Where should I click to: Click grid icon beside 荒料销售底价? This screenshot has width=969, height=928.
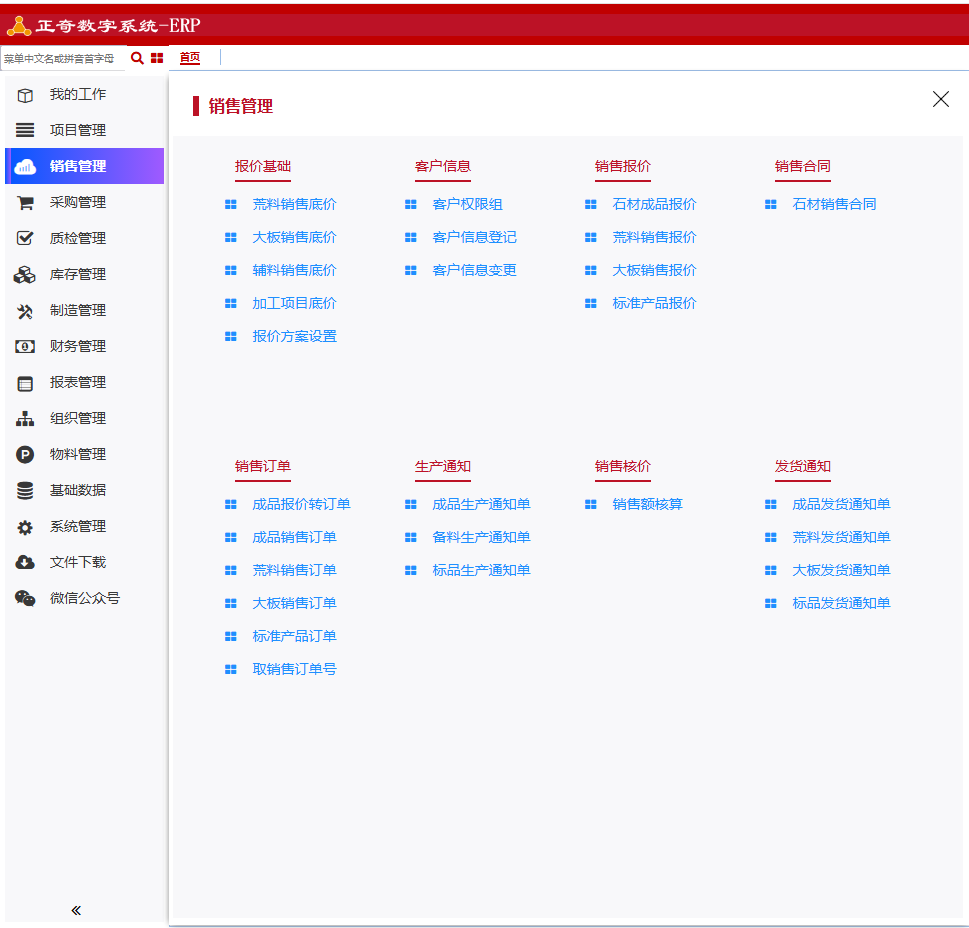231,205
